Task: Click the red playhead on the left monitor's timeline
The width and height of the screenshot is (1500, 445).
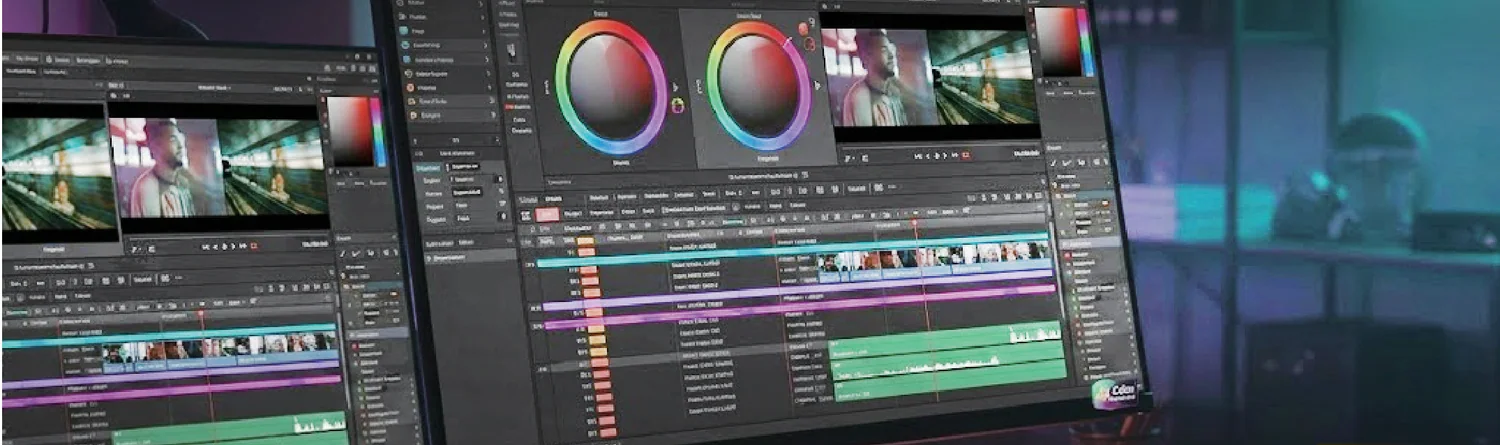Action: click(199, 314)
